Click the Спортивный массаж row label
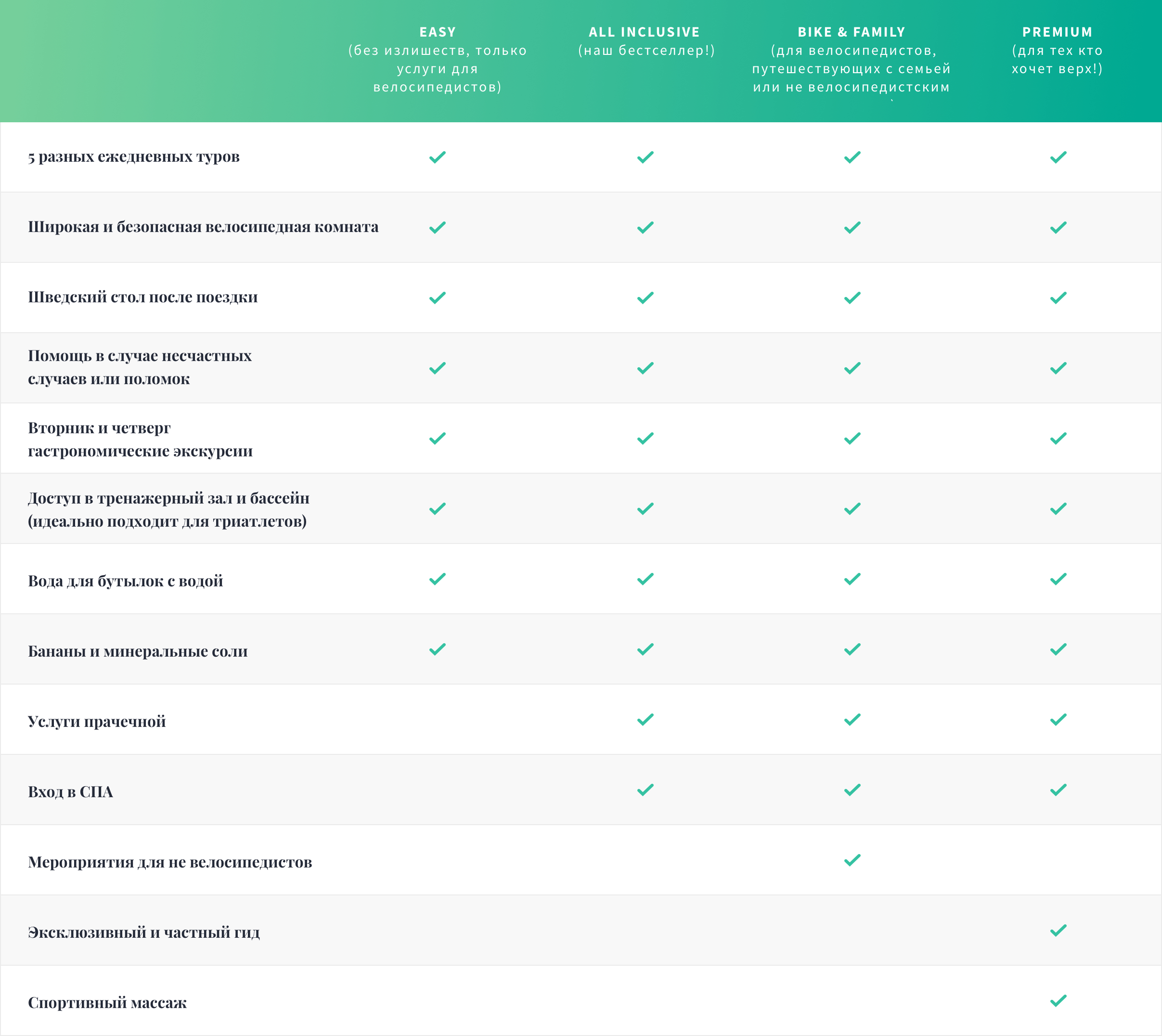 pyautogui.click(x=107, y=1002)
